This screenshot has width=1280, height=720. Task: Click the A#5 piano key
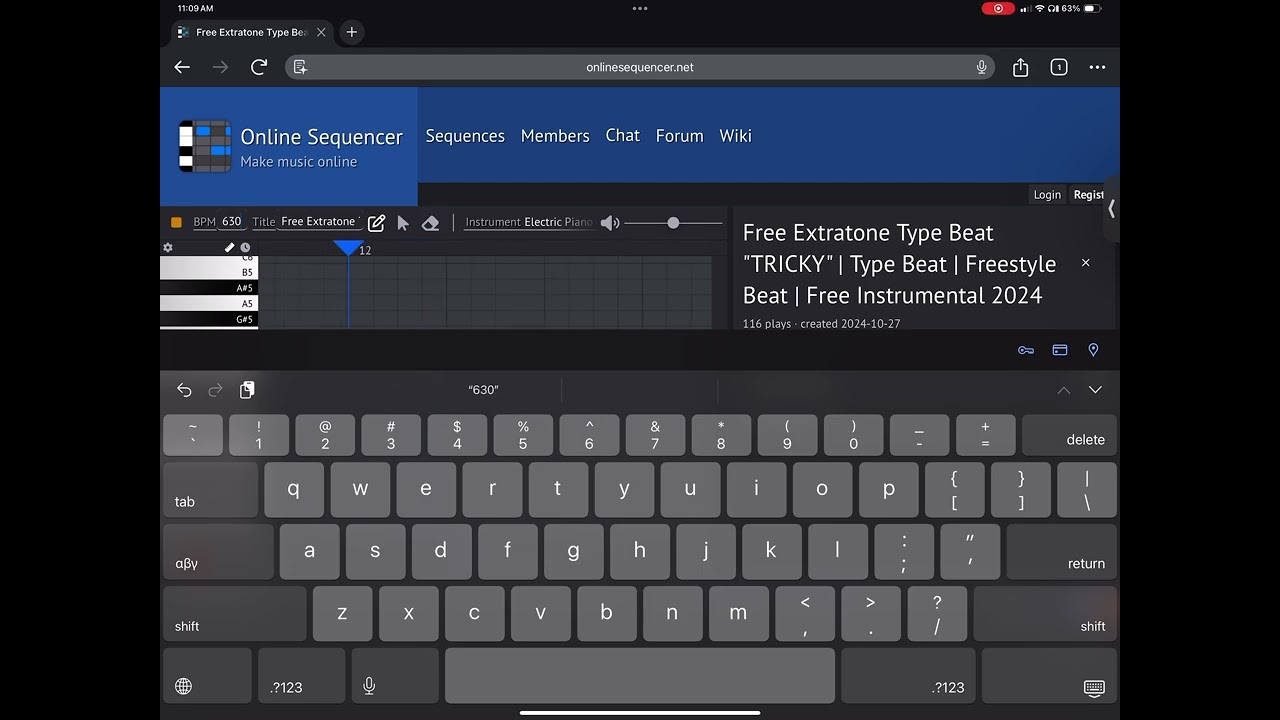point(209,288)
